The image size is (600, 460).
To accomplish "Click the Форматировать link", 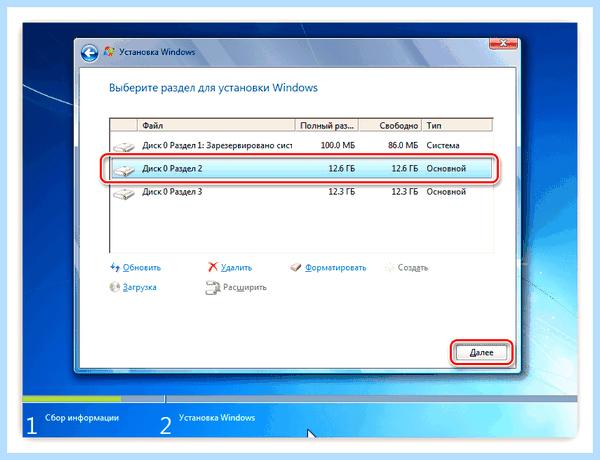I will point(335,268).
